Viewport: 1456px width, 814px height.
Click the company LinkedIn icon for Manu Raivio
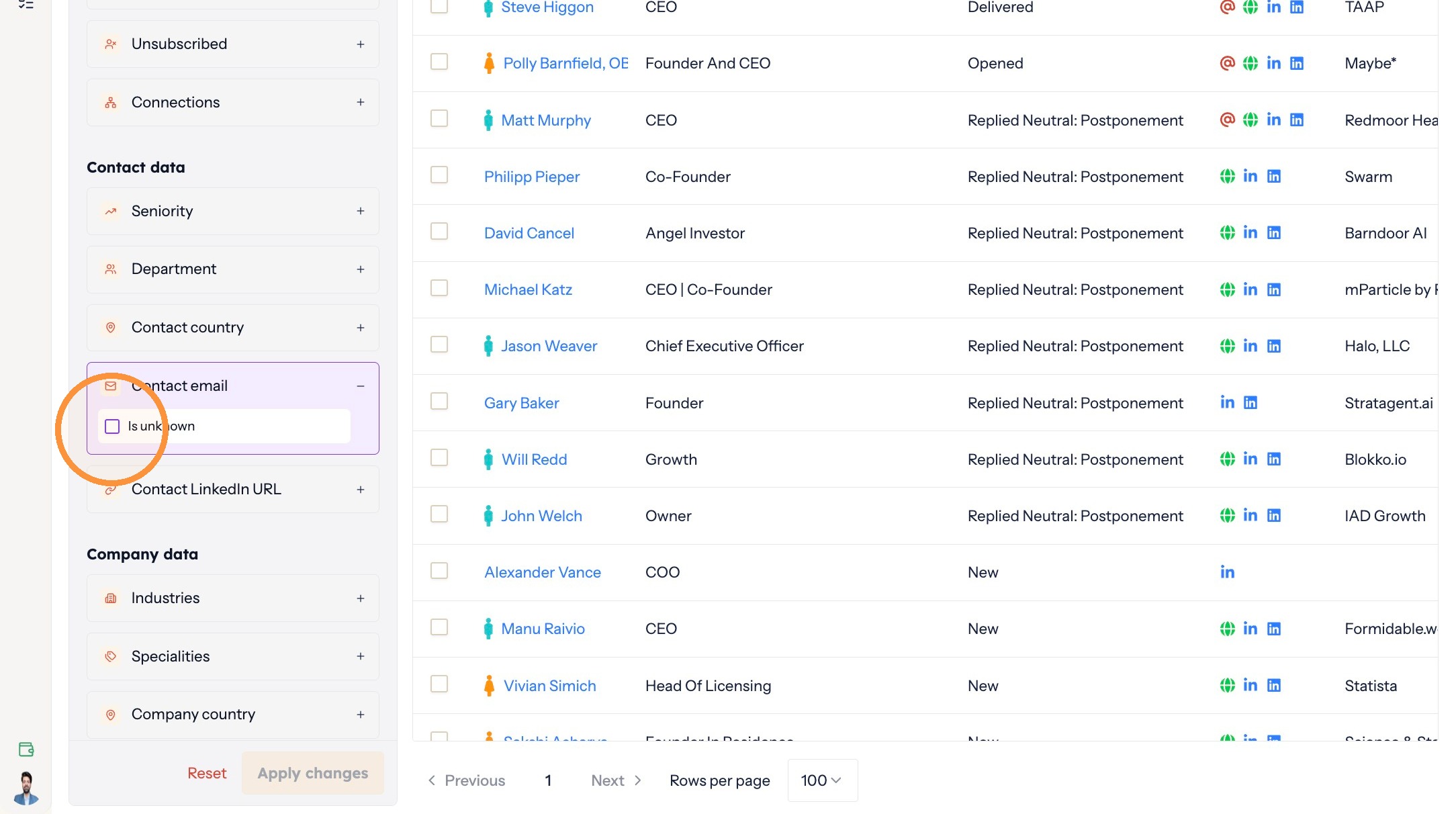click(x=1273, y=629)
